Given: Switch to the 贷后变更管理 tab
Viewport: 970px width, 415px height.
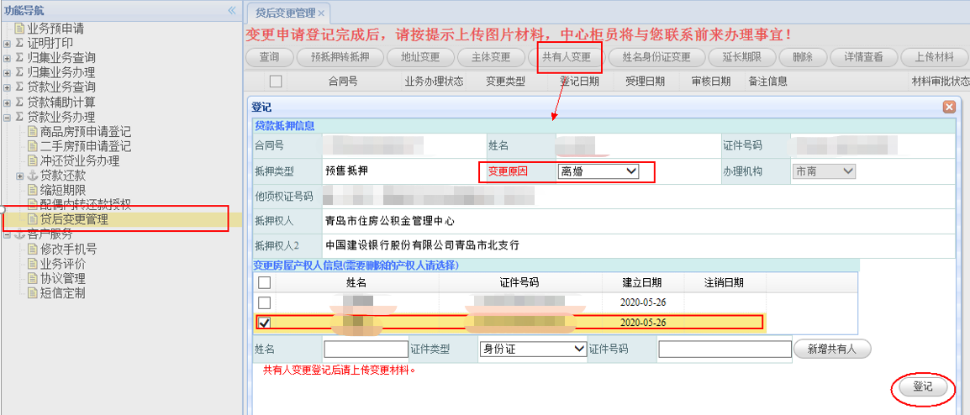Looking at the screenshot, I should (284, 12).
